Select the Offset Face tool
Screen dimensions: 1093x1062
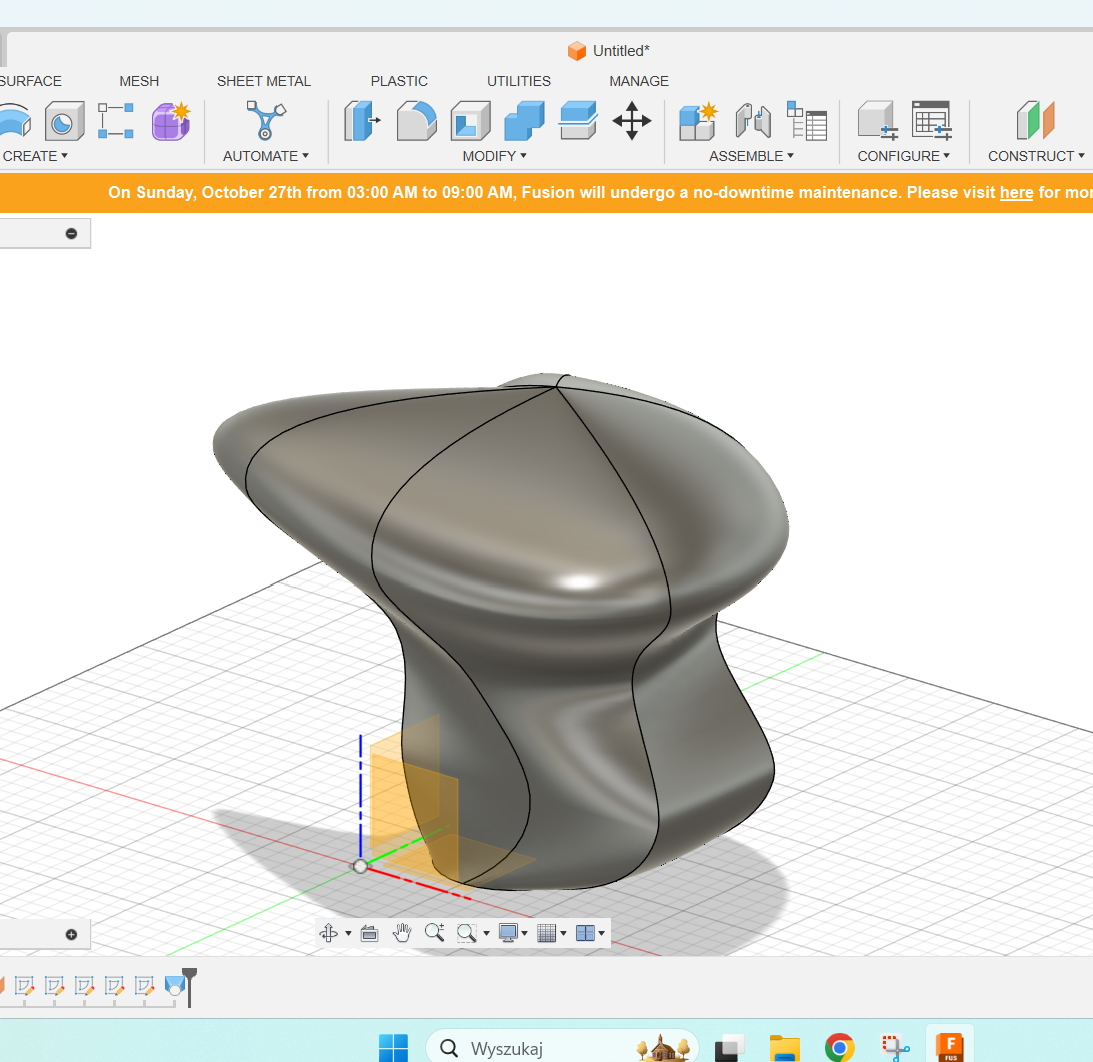(578, 121)
